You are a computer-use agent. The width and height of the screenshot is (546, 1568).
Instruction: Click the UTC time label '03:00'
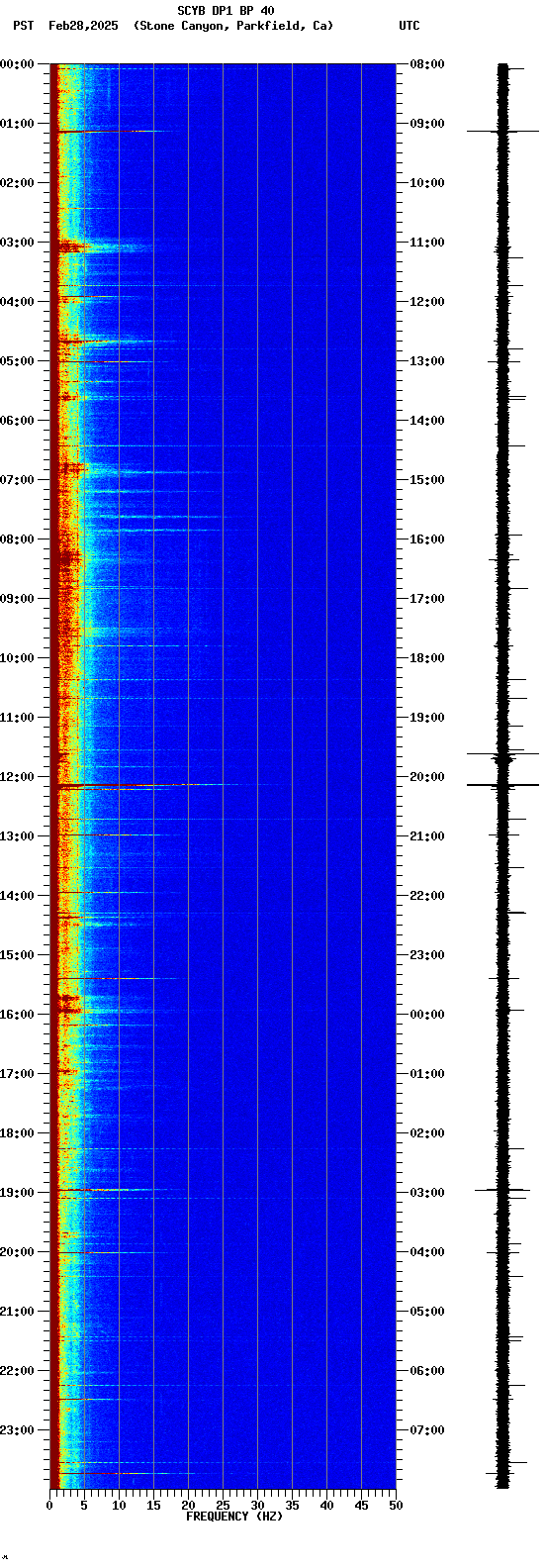pyautogui.click(x=427, y=1193)
